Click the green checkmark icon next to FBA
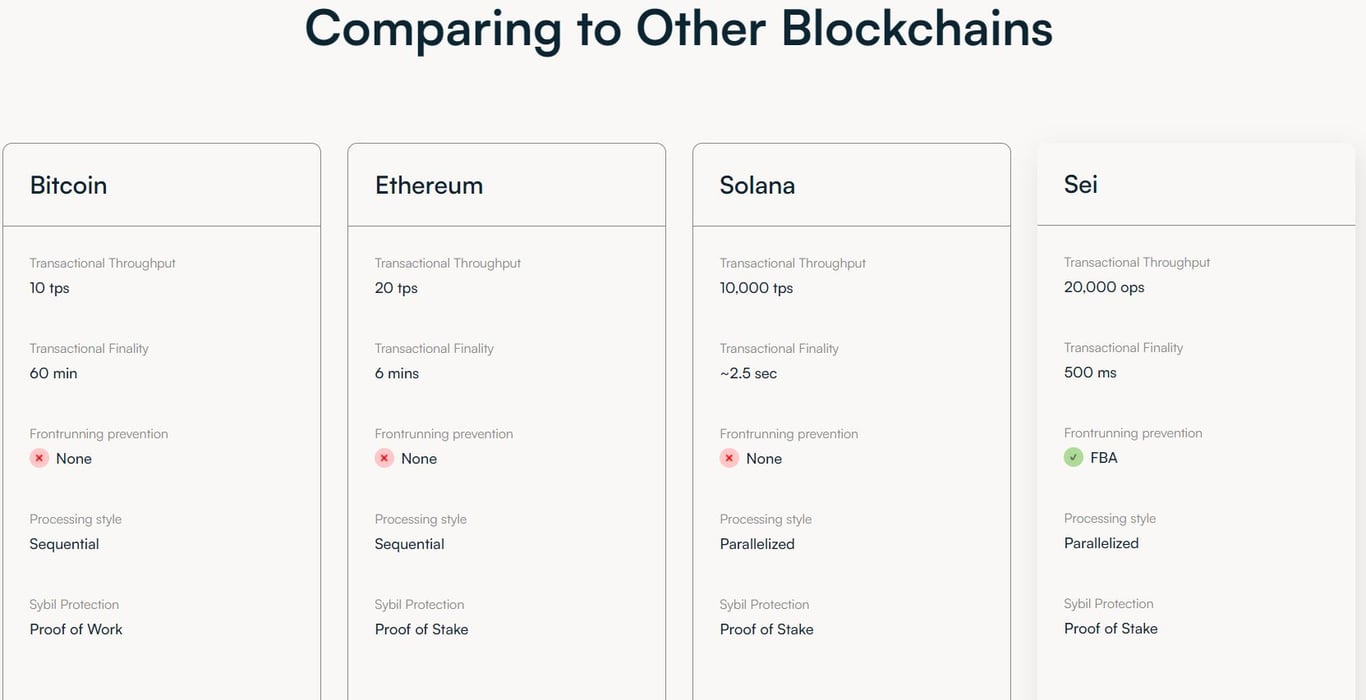1366x700 pixels. tap(1073, 457)
